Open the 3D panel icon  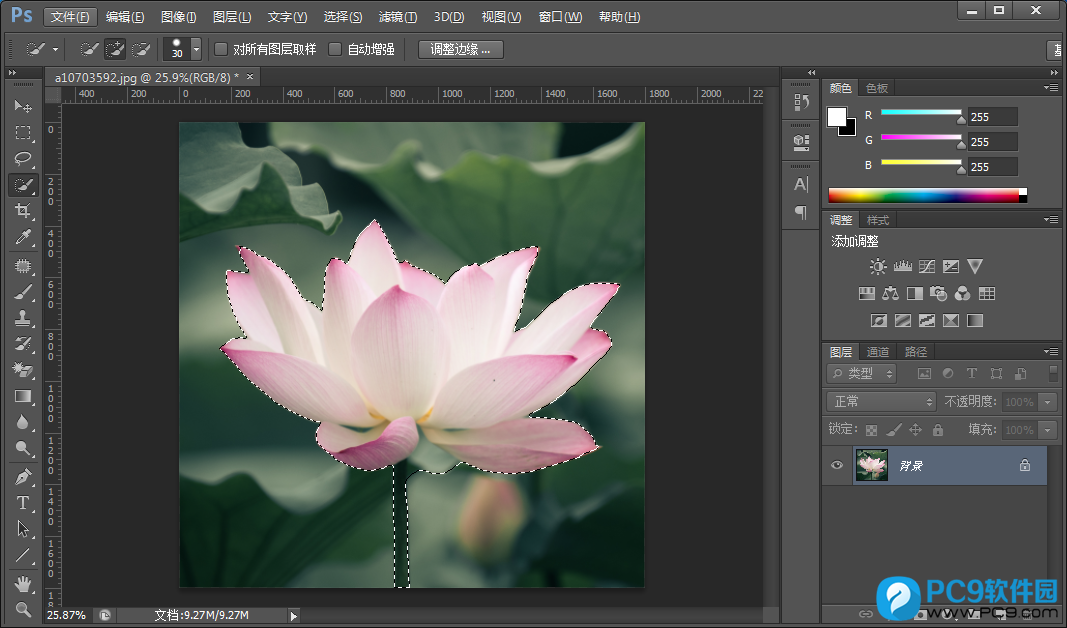tap(802, 142)
